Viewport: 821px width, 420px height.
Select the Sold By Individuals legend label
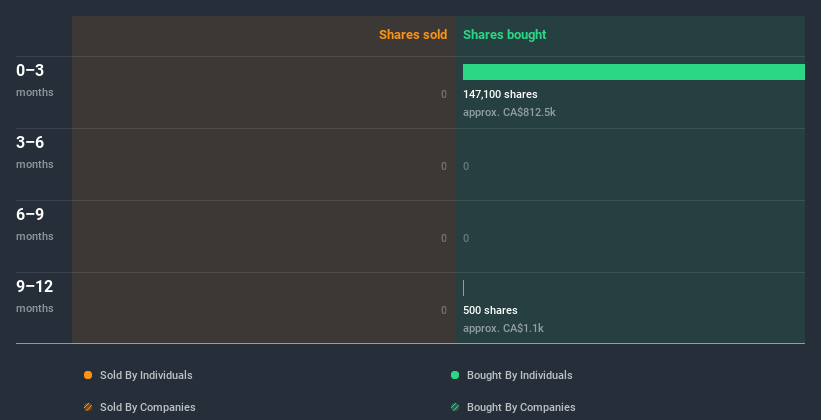pyautogui.click(x=146, y=375)
